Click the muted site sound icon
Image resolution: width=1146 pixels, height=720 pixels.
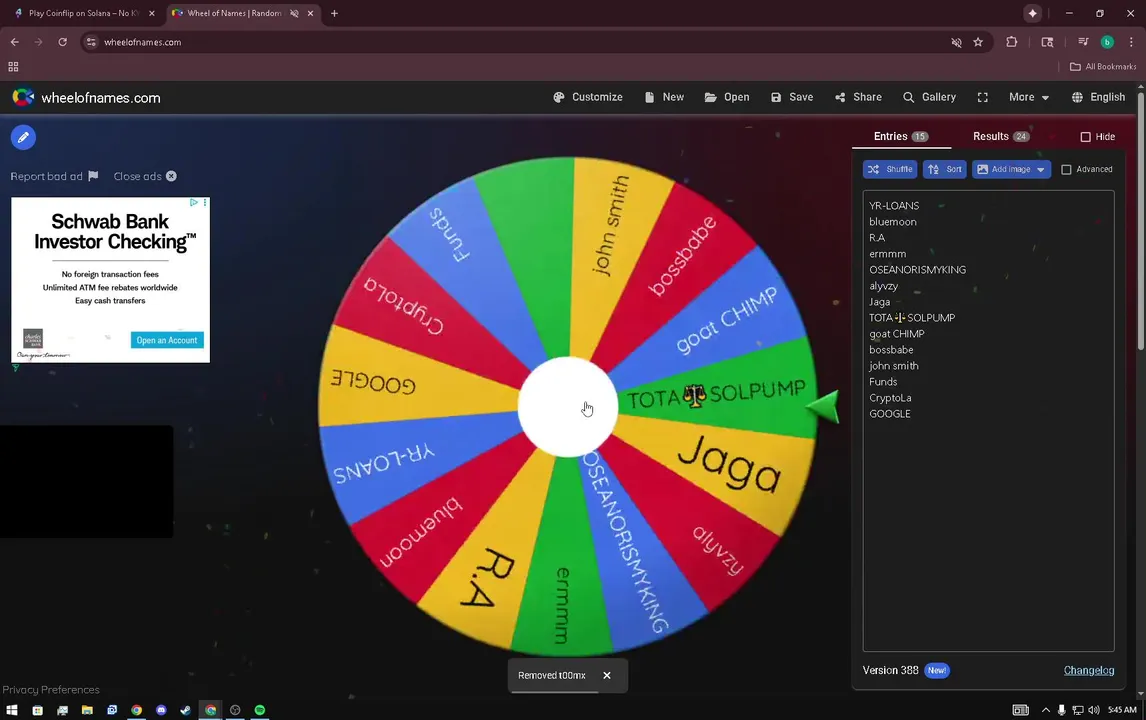[956, 42]
